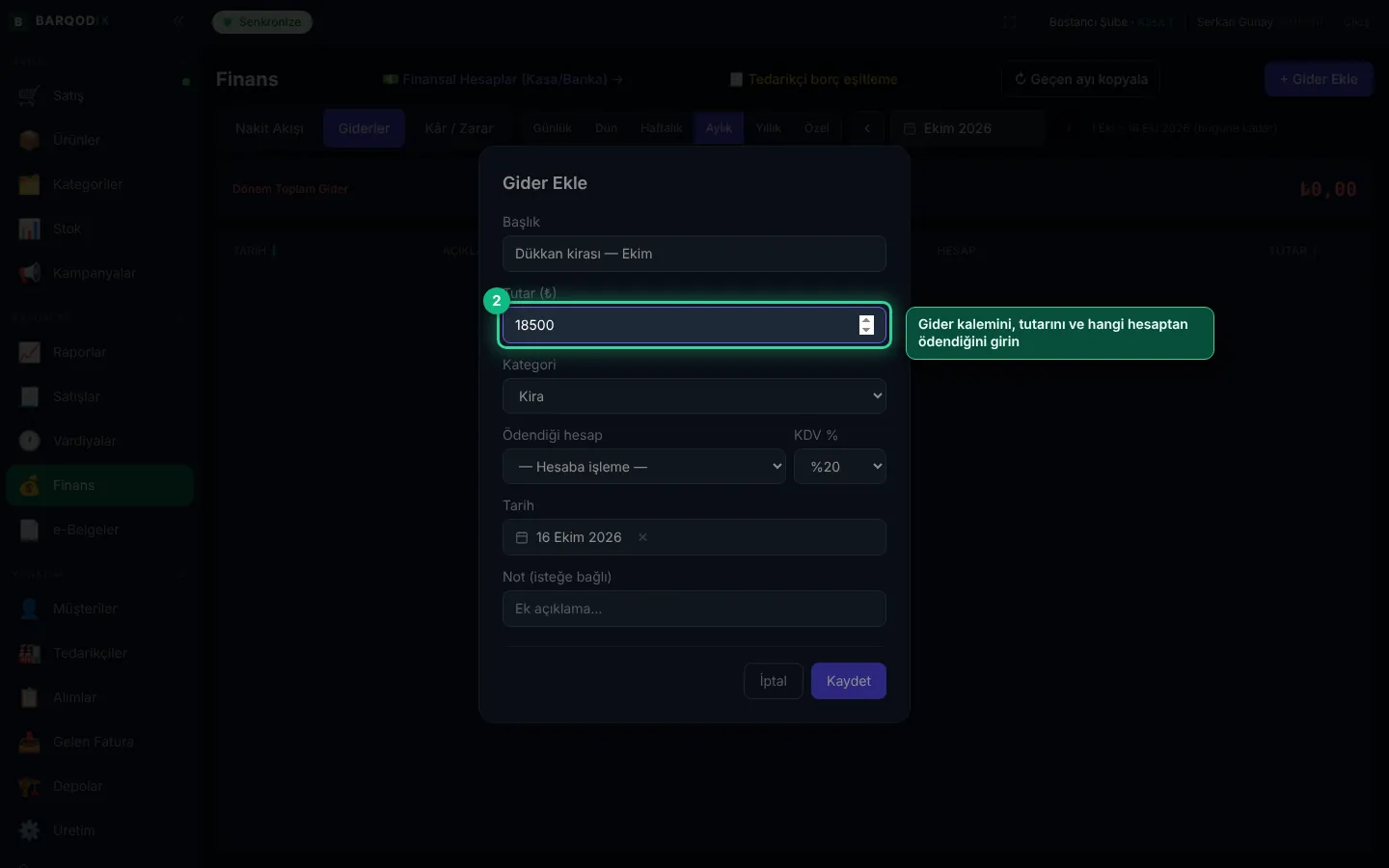Viewport: 1389px width, 868px height.
Task: Open the Kategori dropdown showing Kira
Action: (x=694, y=396)
